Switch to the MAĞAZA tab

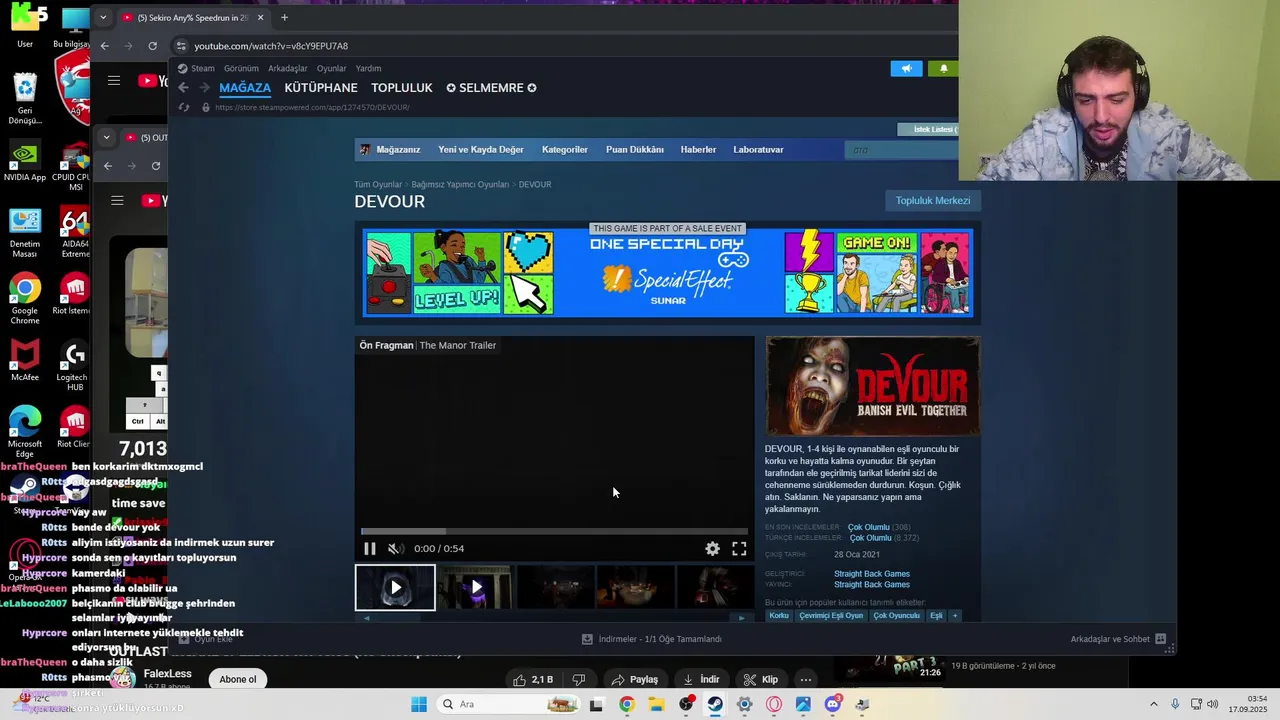pyautogui.click(x=245, y=88)
